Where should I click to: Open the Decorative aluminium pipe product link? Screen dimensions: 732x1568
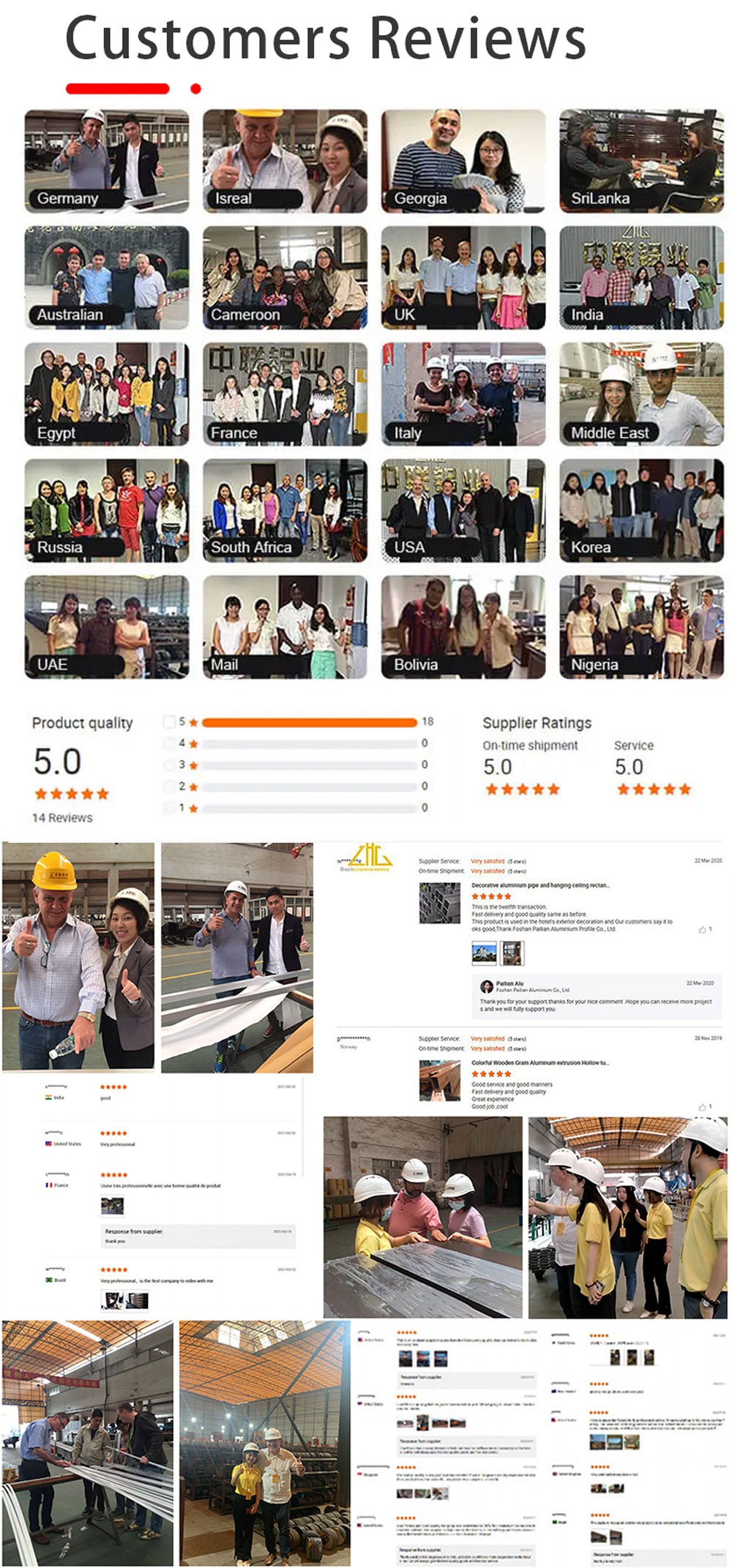point(540,885)
